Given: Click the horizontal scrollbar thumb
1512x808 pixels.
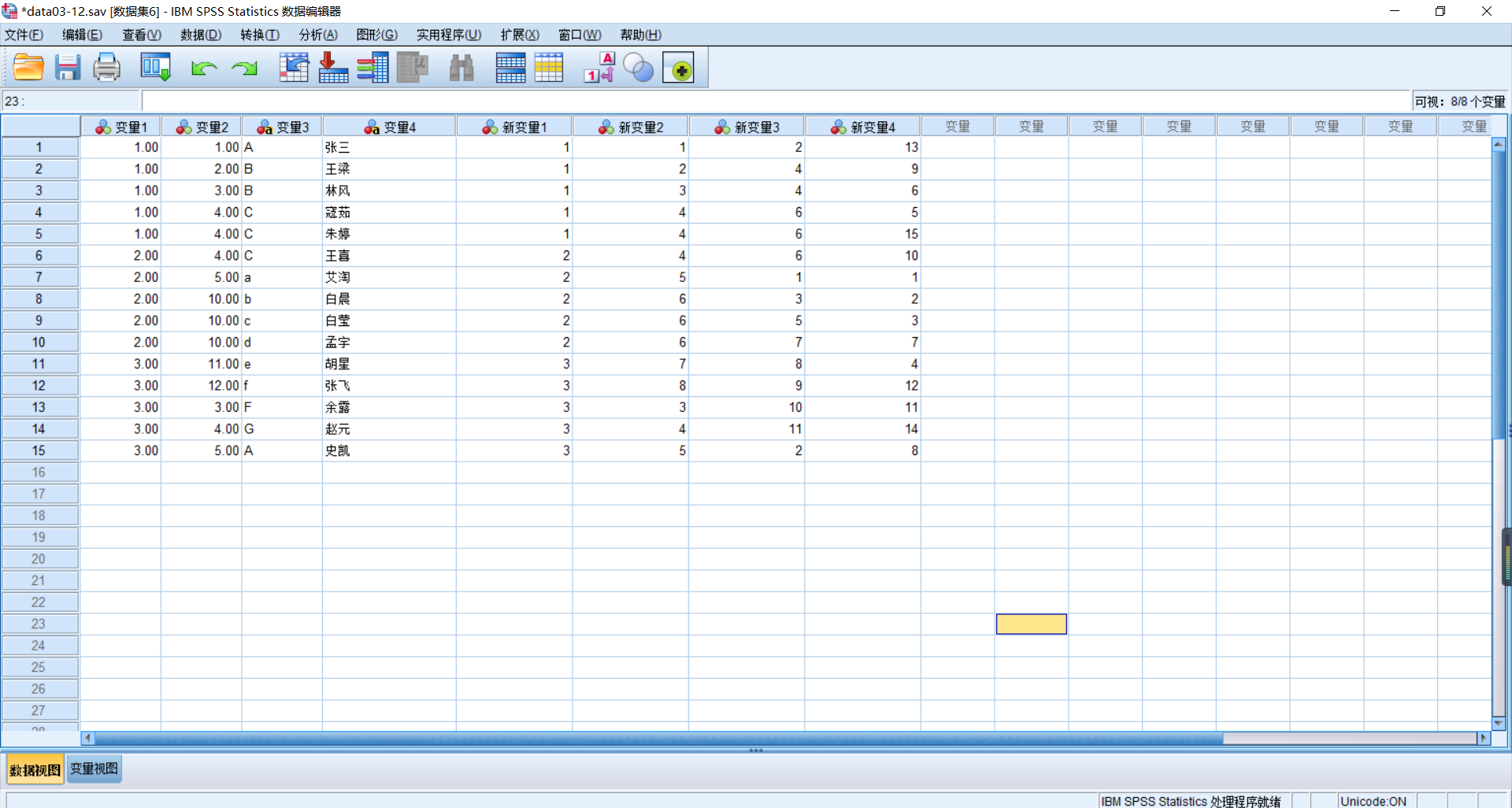Looking at the screenshot, I should pos(658,738).
